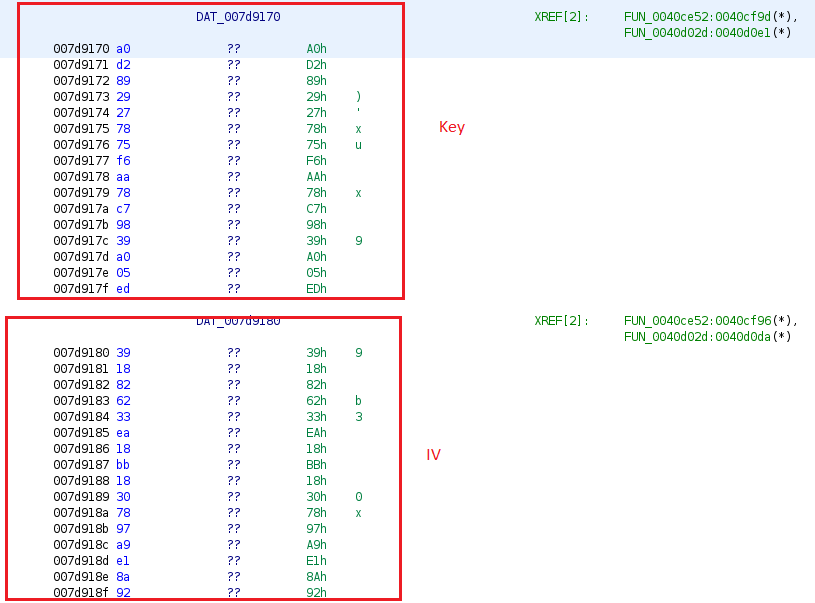
Task: Click 98h value on row 007d917b
Action: coord(317,225)
